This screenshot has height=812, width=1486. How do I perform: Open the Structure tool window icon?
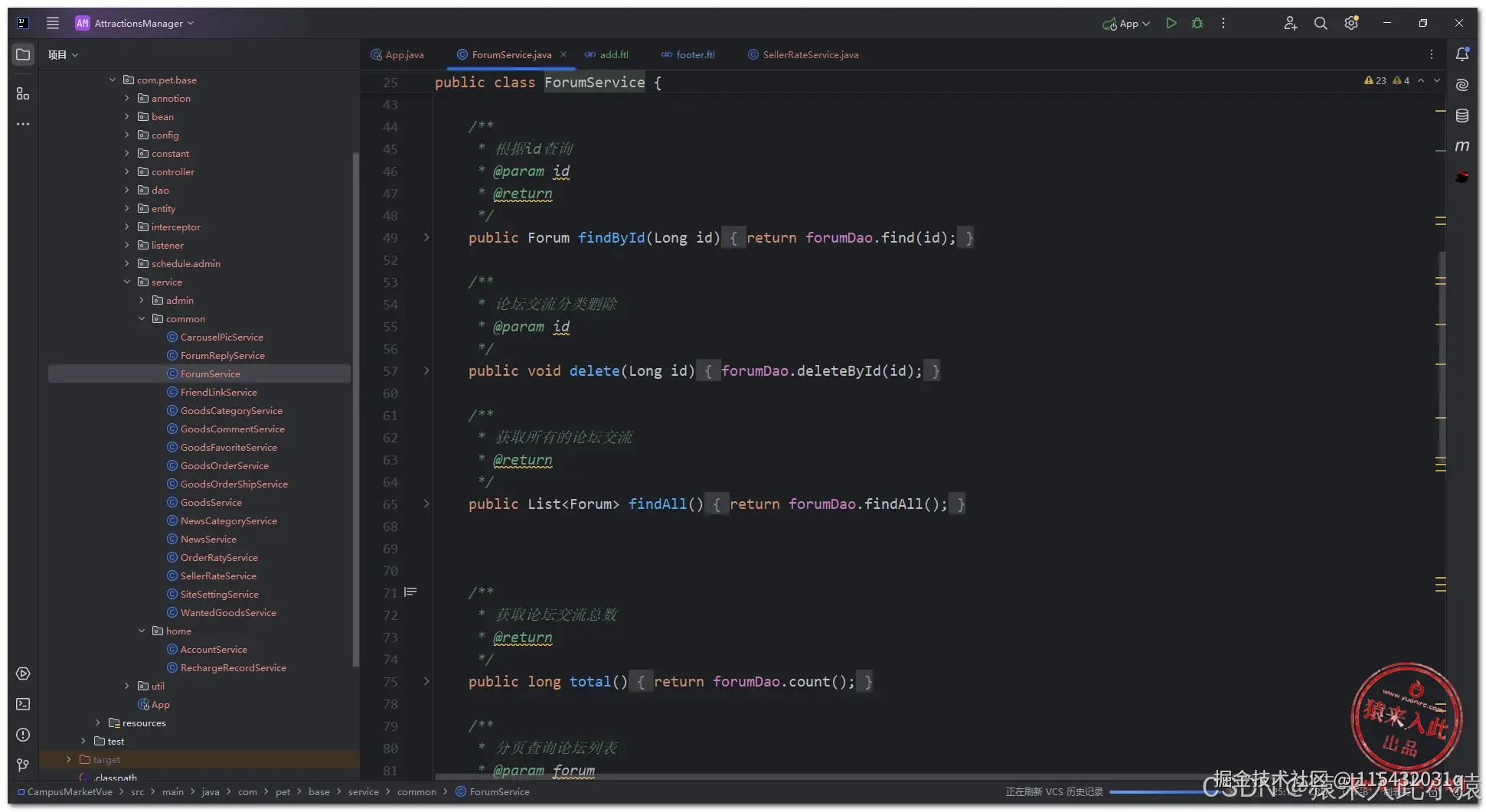click(x=23, y=93)
